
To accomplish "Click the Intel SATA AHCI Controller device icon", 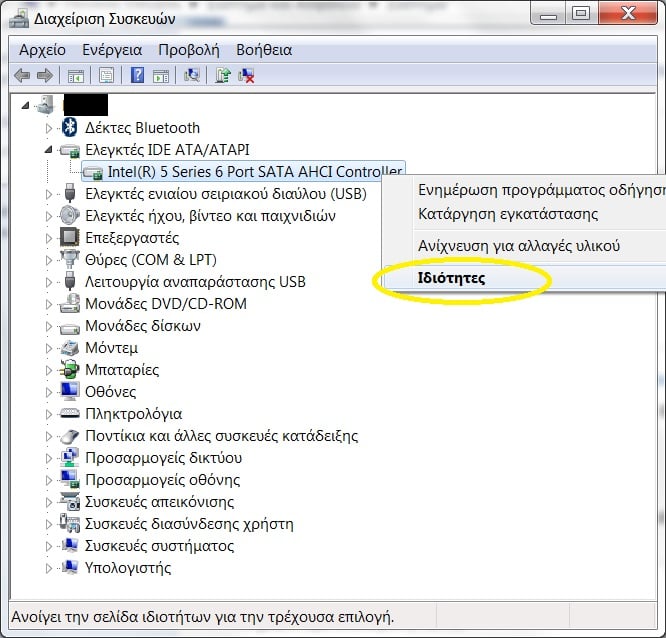I will tap(92, 172).
